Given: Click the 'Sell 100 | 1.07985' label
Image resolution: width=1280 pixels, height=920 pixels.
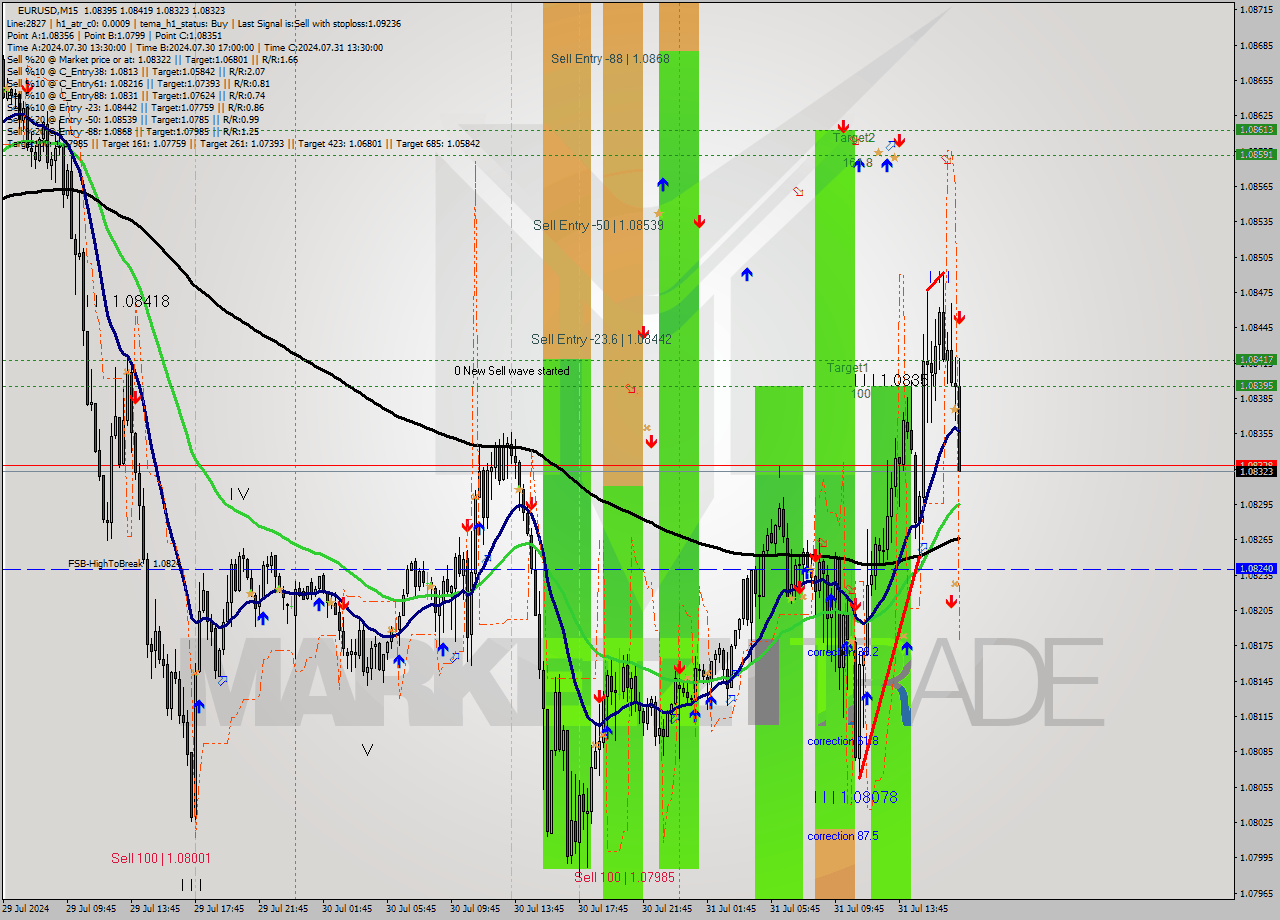Looking at the screenshot, I should (x=625, y=877).
